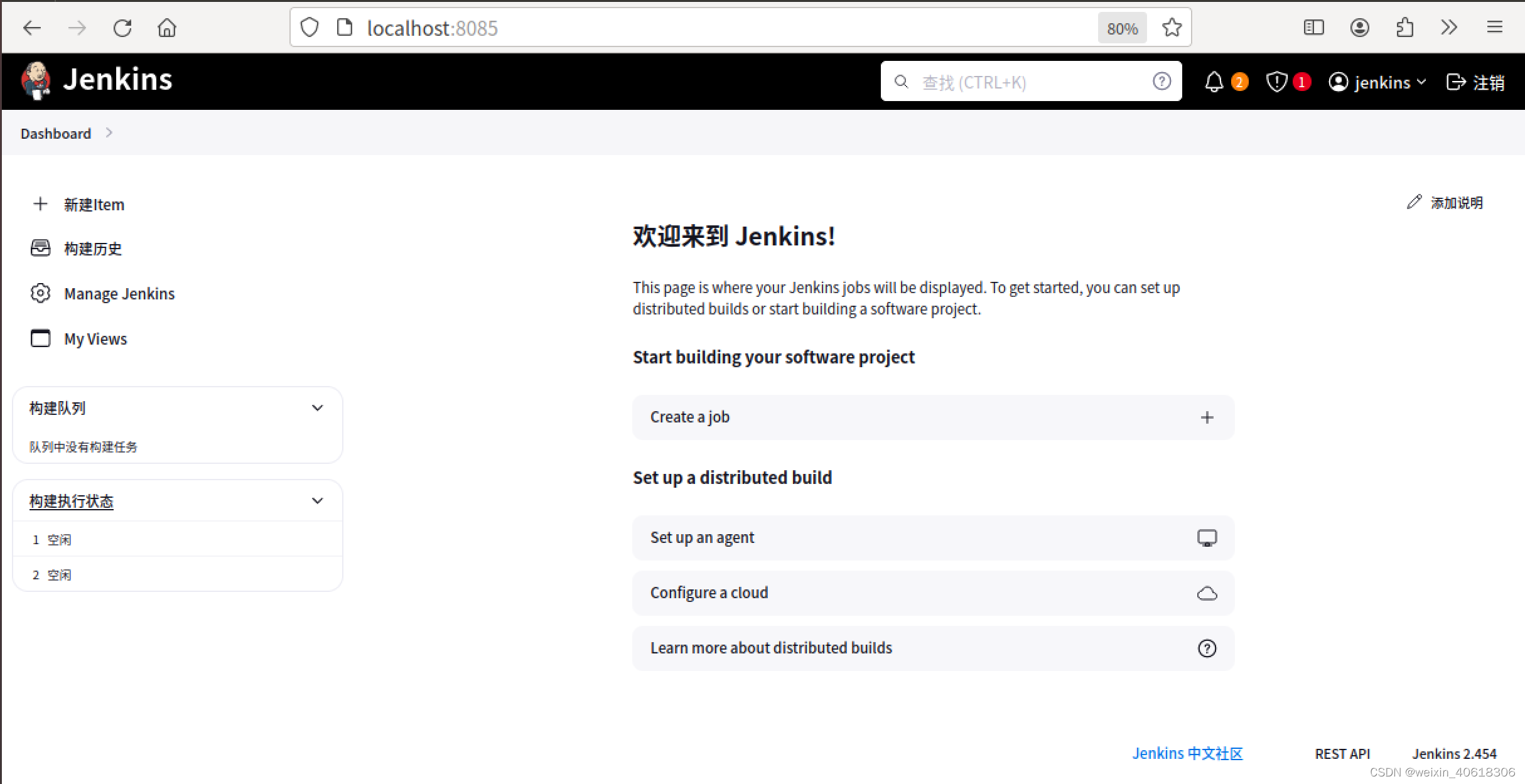Collapse the 构建队列 panel chevron
This screenshot has height=784, width=1525.
(x=318, y=408)
